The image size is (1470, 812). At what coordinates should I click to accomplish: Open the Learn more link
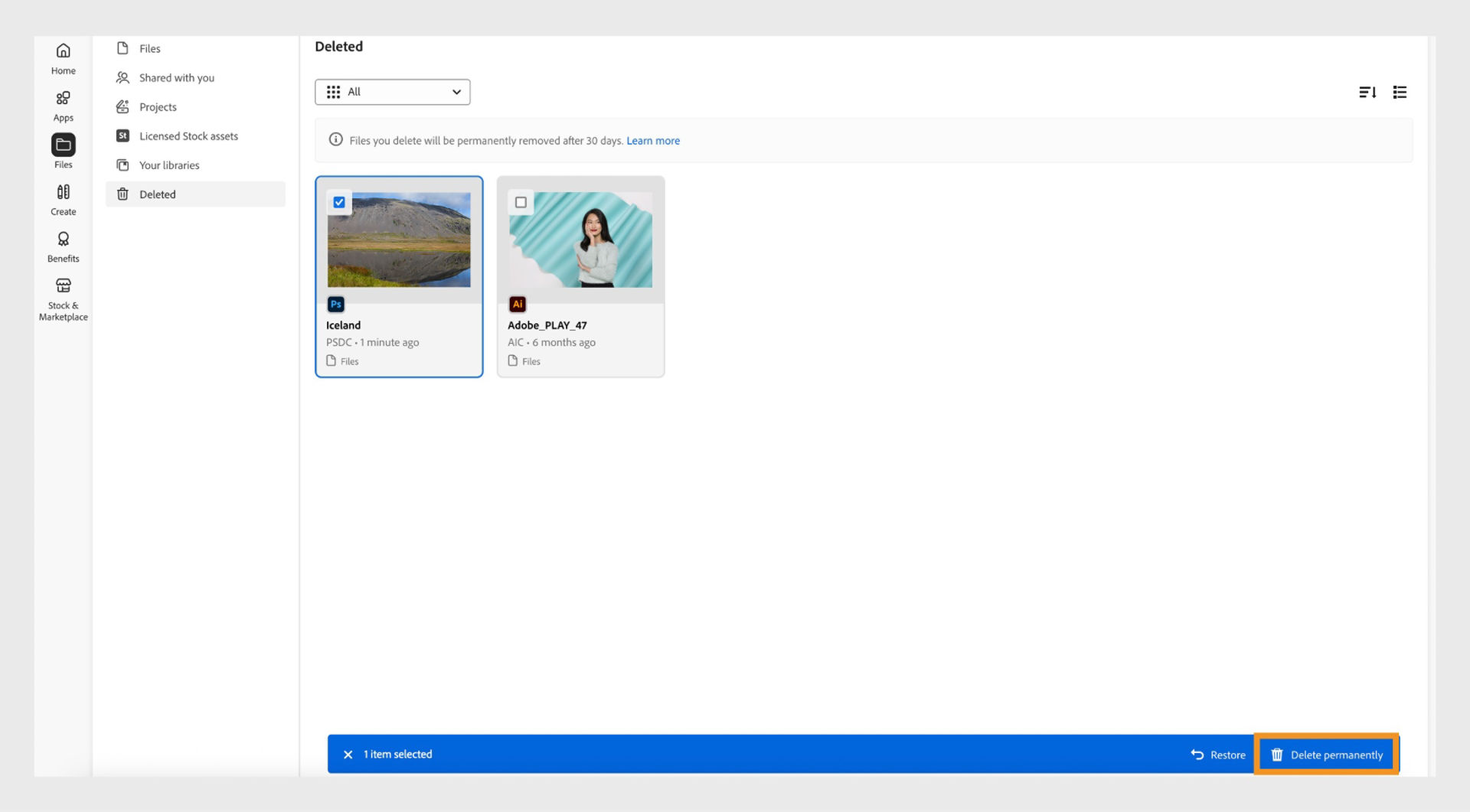coord(653,140)
